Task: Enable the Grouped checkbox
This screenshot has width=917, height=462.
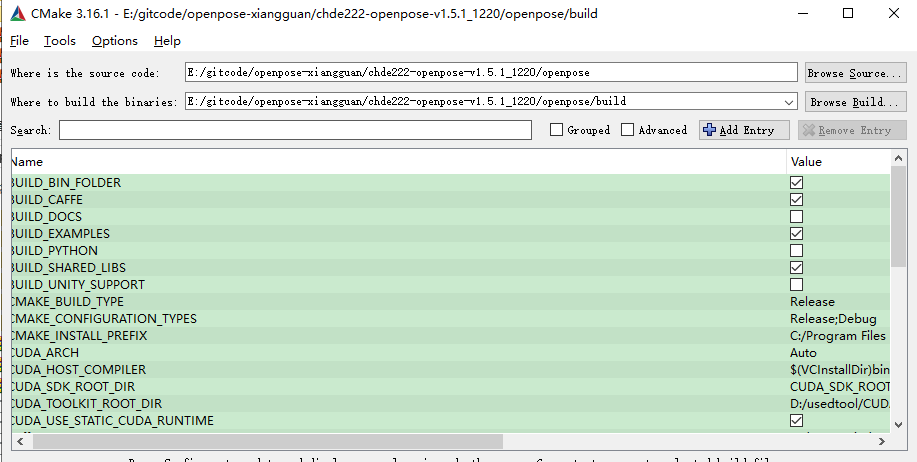Action: [x=556, y=130]
